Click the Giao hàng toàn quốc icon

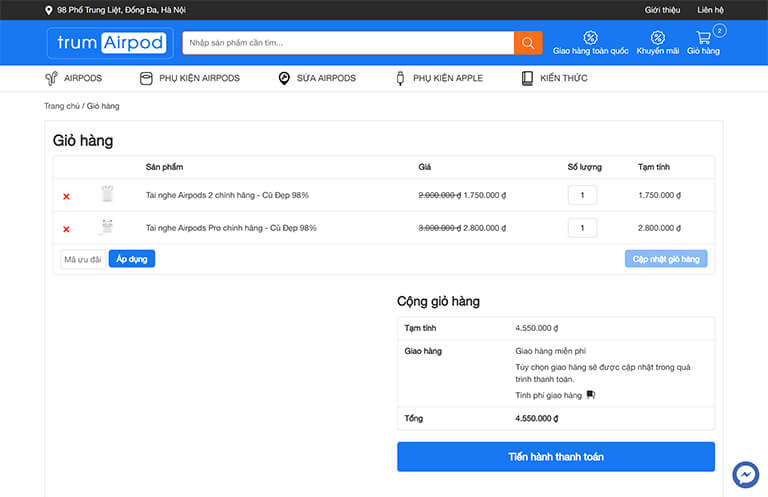pyautogui.click(x=590, y=41)
